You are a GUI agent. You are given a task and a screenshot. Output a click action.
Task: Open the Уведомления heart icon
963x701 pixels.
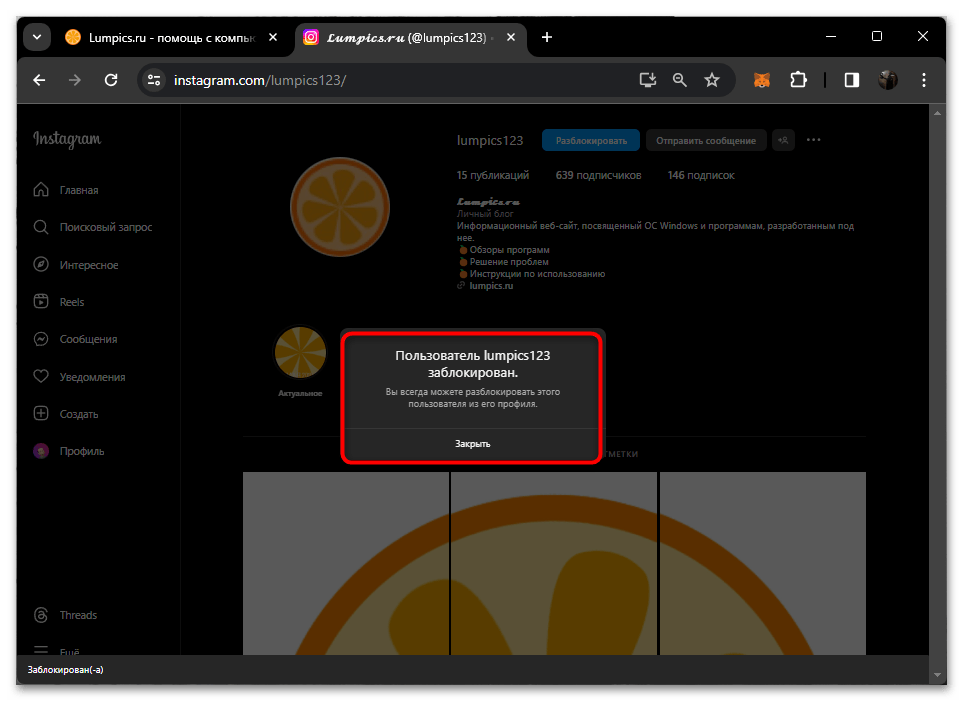pos(41,376)
